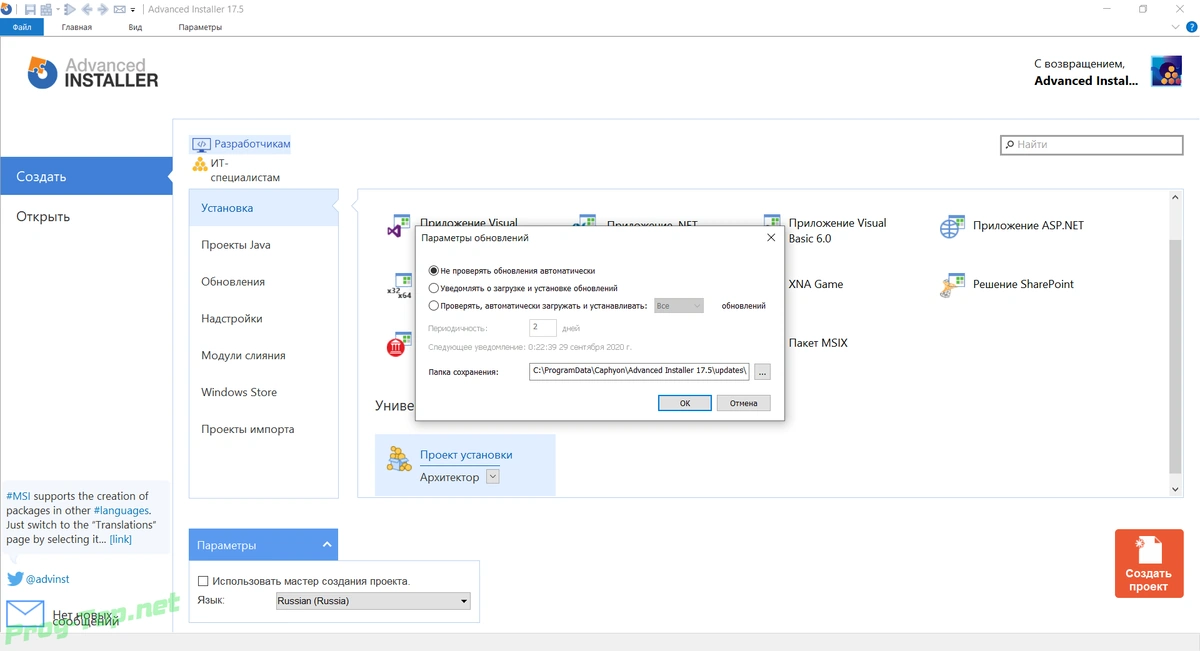Screen dimensions: 1200x651
Task: Open the quick access toolbar customize arrow
Action: [133, 10]
